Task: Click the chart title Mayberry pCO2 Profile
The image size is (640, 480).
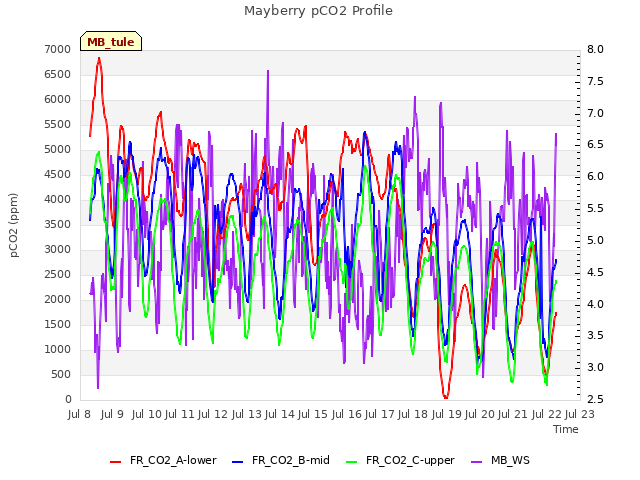Action: pyautogui.click(x=318, y=11)
